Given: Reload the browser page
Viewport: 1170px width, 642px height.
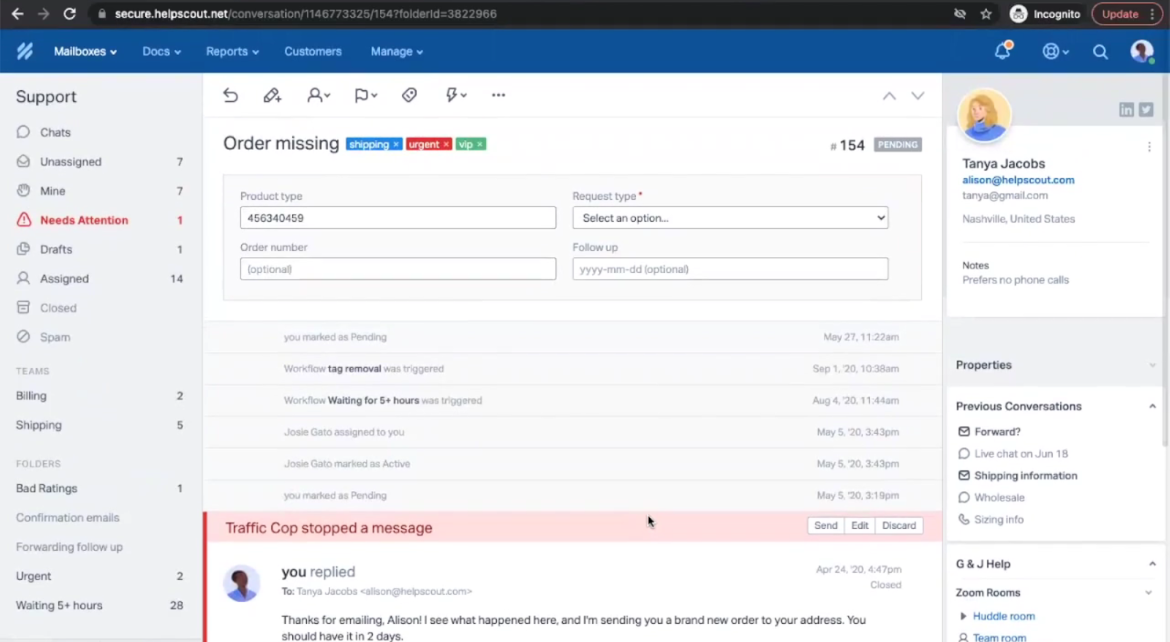Looking at the screenshot, I should [69, 13].
